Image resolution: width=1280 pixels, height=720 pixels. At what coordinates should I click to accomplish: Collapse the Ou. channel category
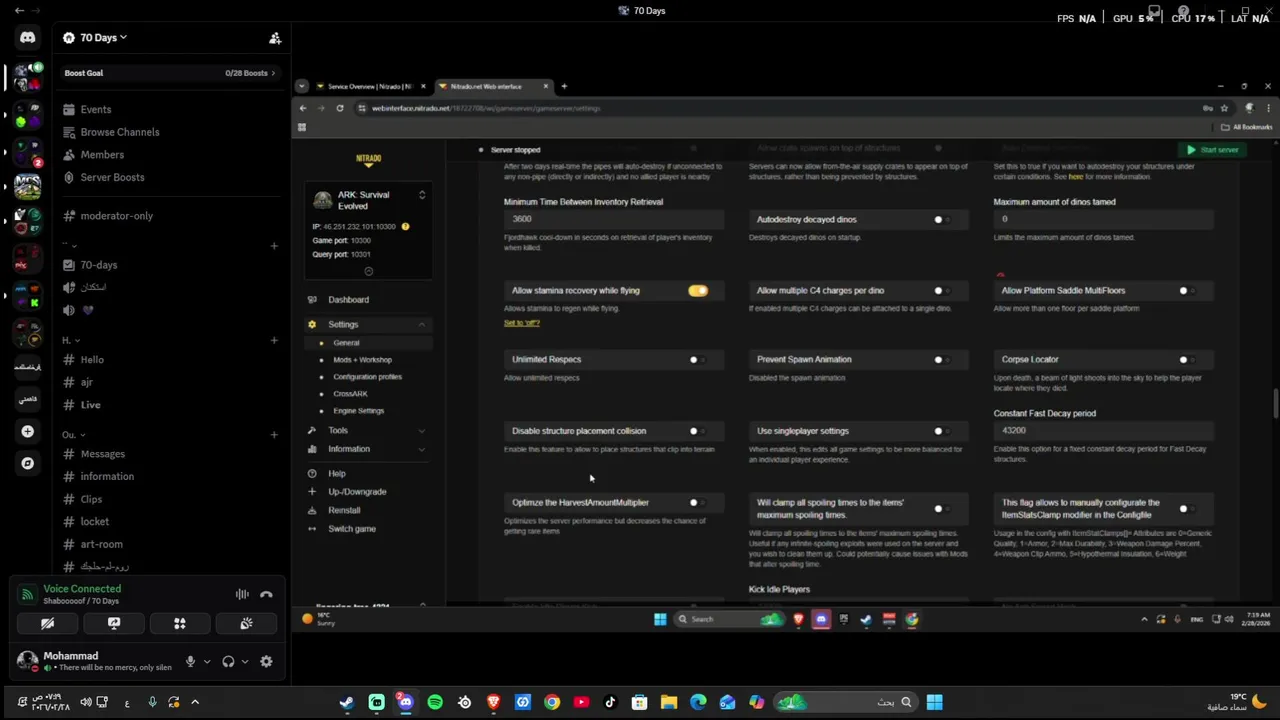coord(73,435)
